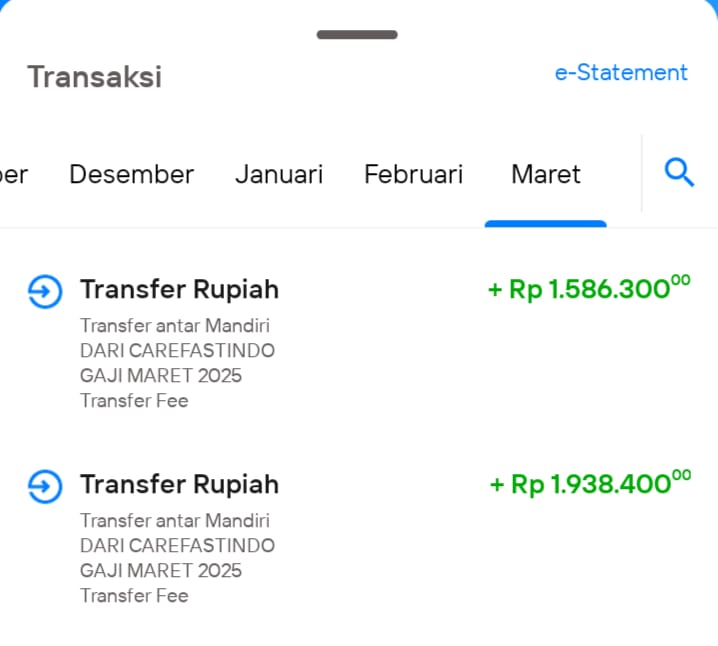Viewport: 718px width, 646px height.
Task: Open first Transfer Rupiah entry of Rp 1.586.300
Action: click(359, 342)
